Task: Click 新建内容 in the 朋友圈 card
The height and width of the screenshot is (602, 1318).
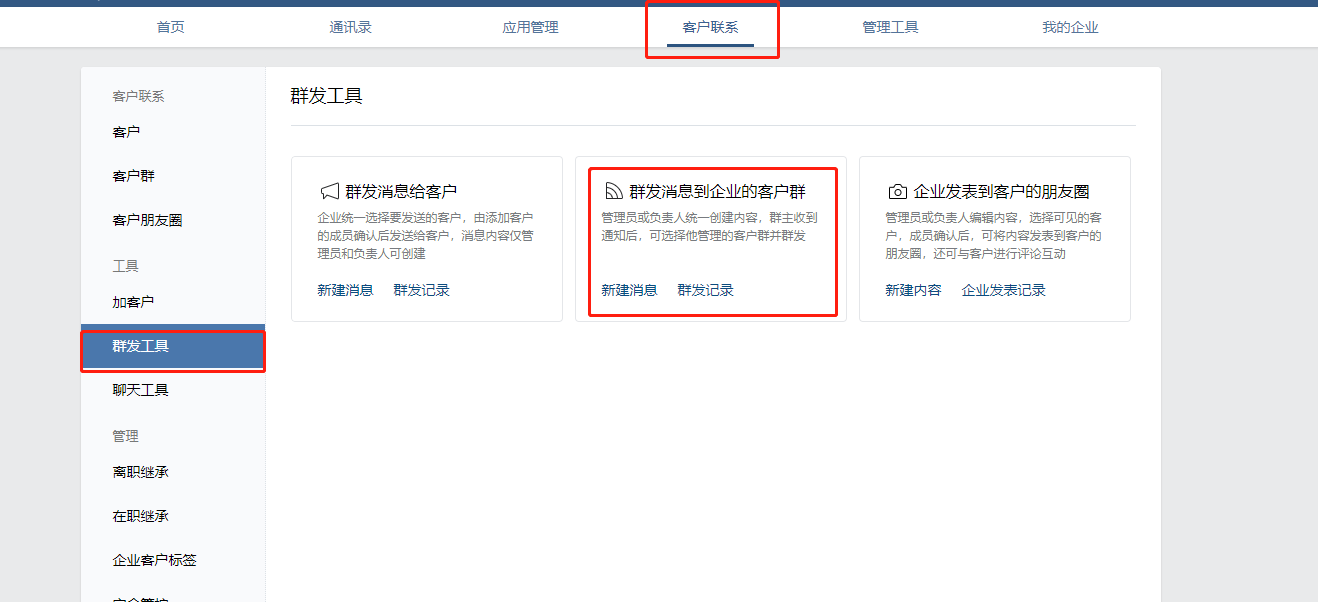Action: (x=913, y=290)
